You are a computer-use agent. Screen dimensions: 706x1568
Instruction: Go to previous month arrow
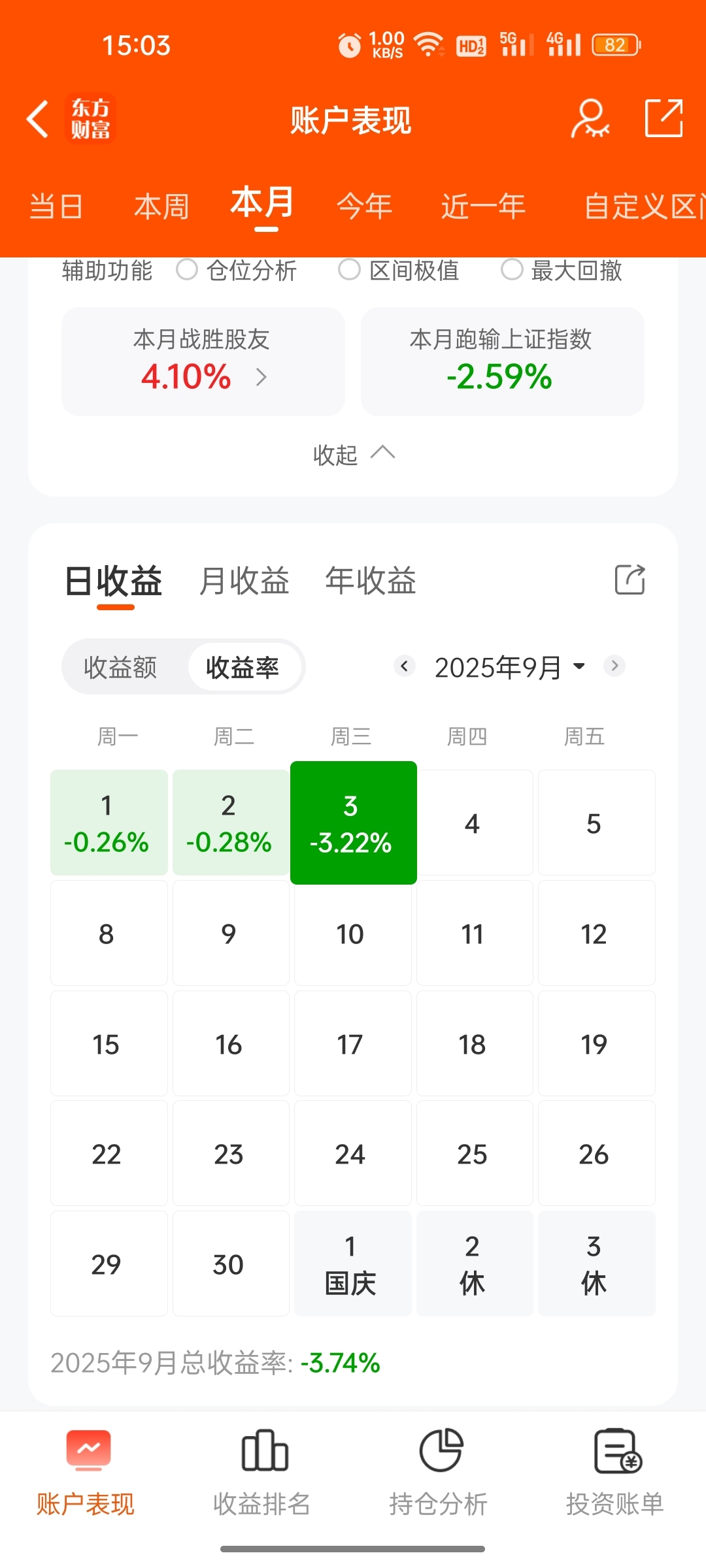[x=405, y=666]
